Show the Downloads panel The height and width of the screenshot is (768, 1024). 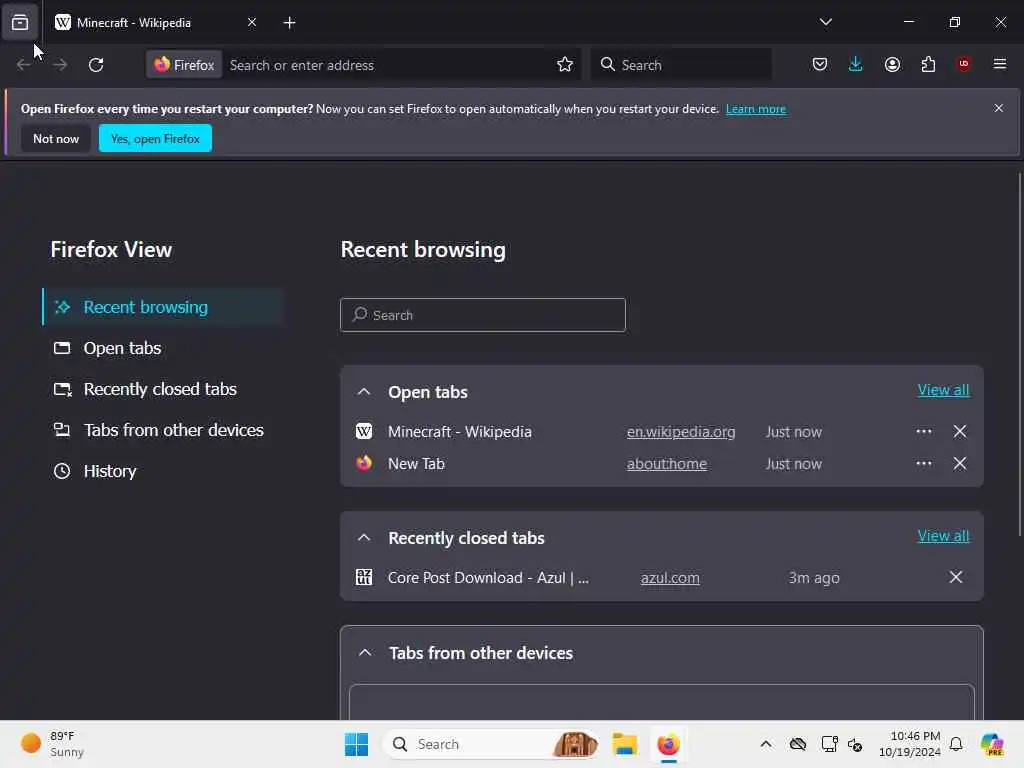[x=856, y=64]
